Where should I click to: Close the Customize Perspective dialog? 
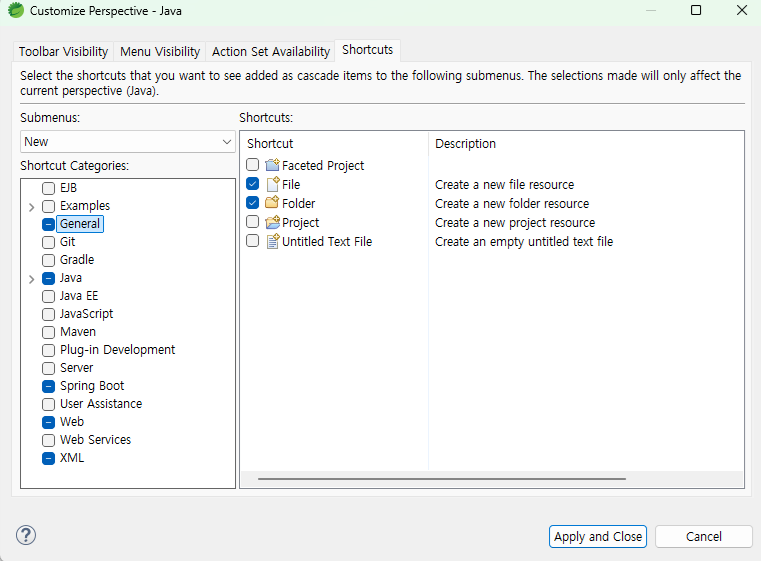tap(742, 10)
